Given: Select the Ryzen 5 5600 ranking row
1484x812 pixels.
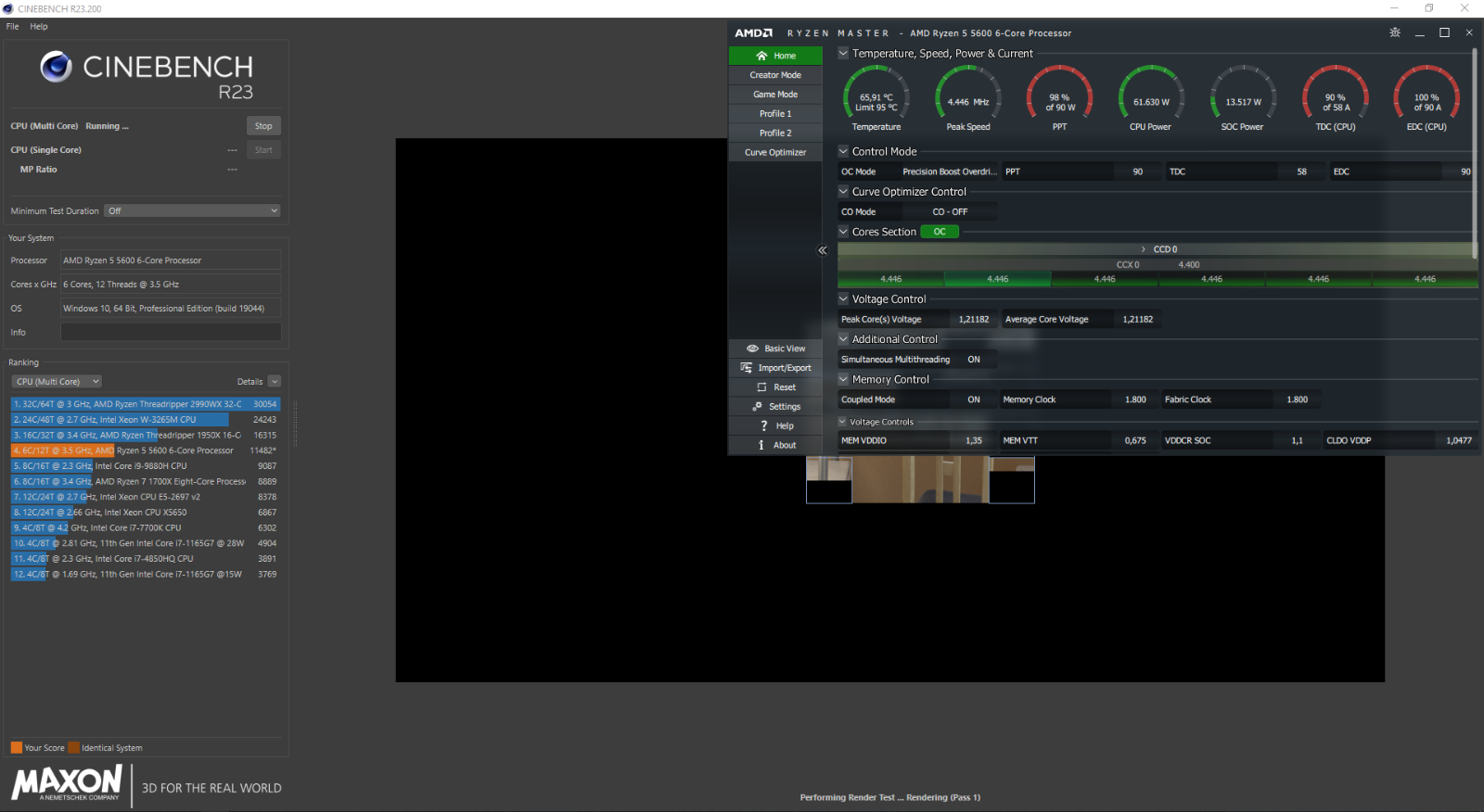Looking at the screenshot, I should 146,450.
